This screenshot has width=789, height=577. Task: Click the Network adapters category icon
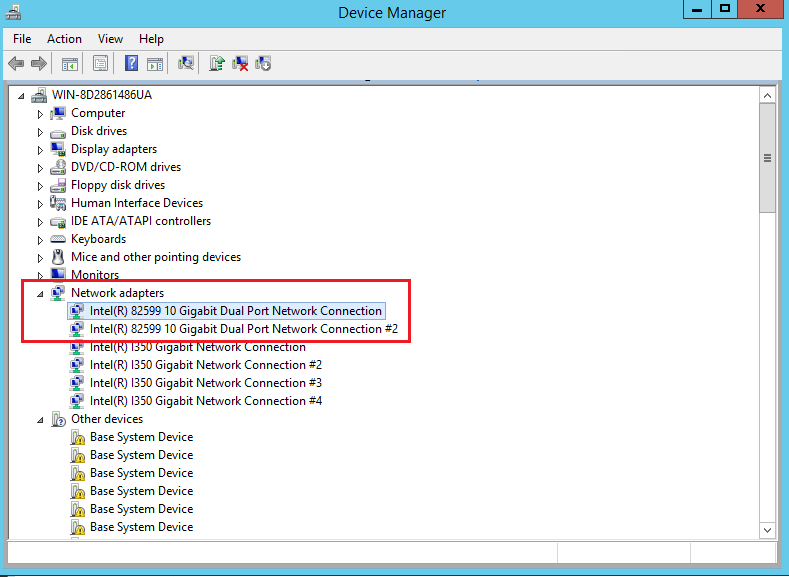pos(58,293)
